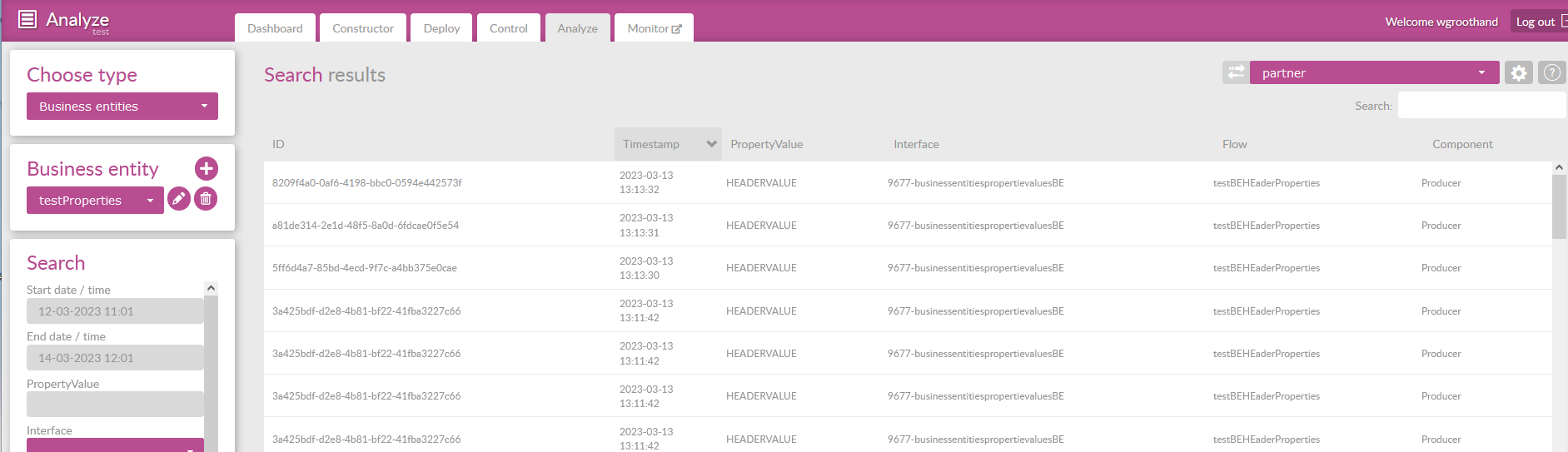Open help via the question mark icon
This screenshot has width=1568, height=452.
[1551, 73]
